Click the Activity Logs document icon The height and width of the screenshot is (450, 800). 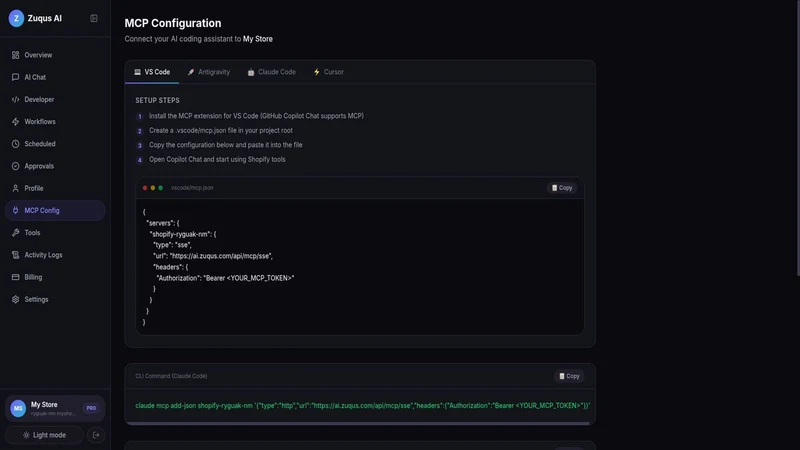(x=15, y=255)
